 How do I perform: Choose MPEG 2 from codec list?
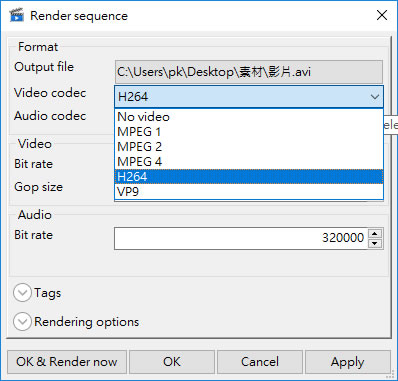point(249,147)
